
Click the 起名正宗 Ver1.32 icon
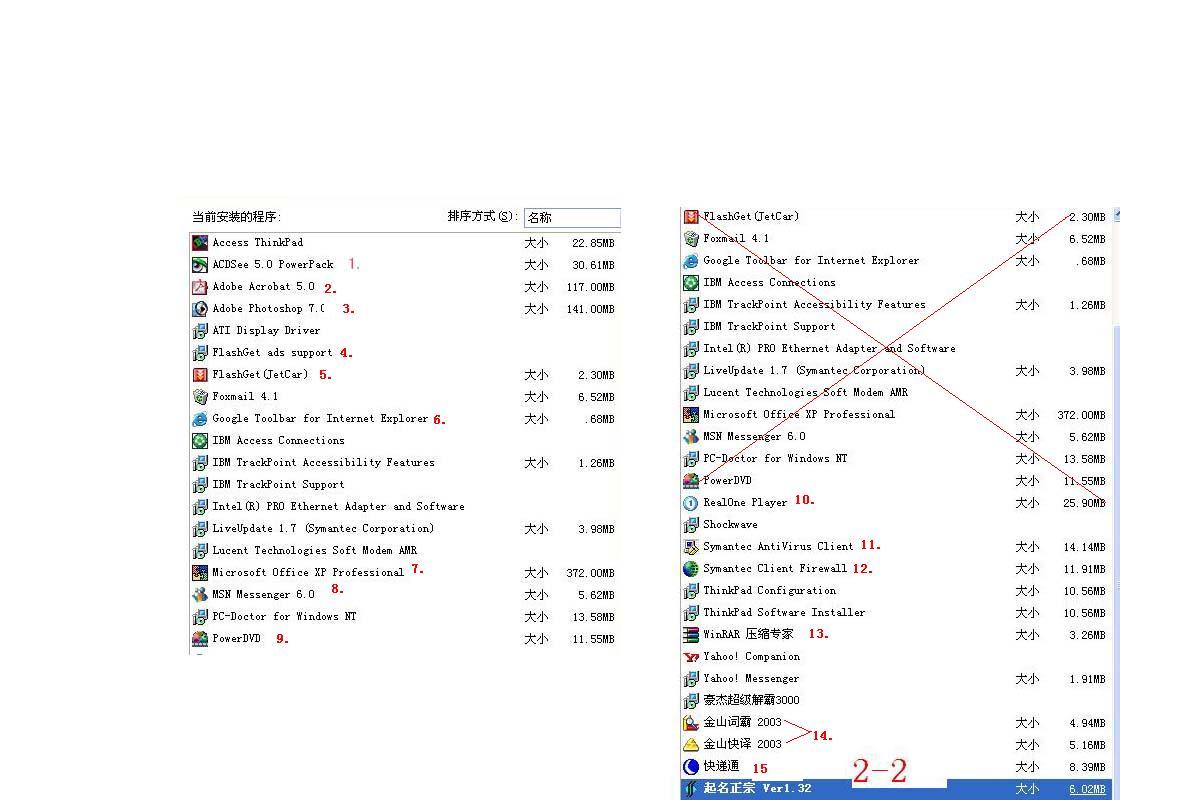tap(691, 788)
